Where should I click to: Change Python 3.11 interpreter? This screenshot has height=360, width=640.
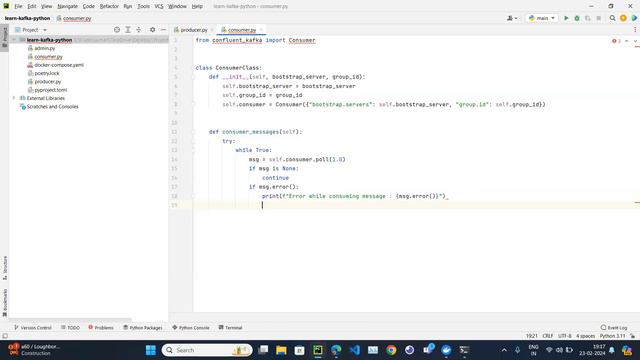(x=612, y=336)
